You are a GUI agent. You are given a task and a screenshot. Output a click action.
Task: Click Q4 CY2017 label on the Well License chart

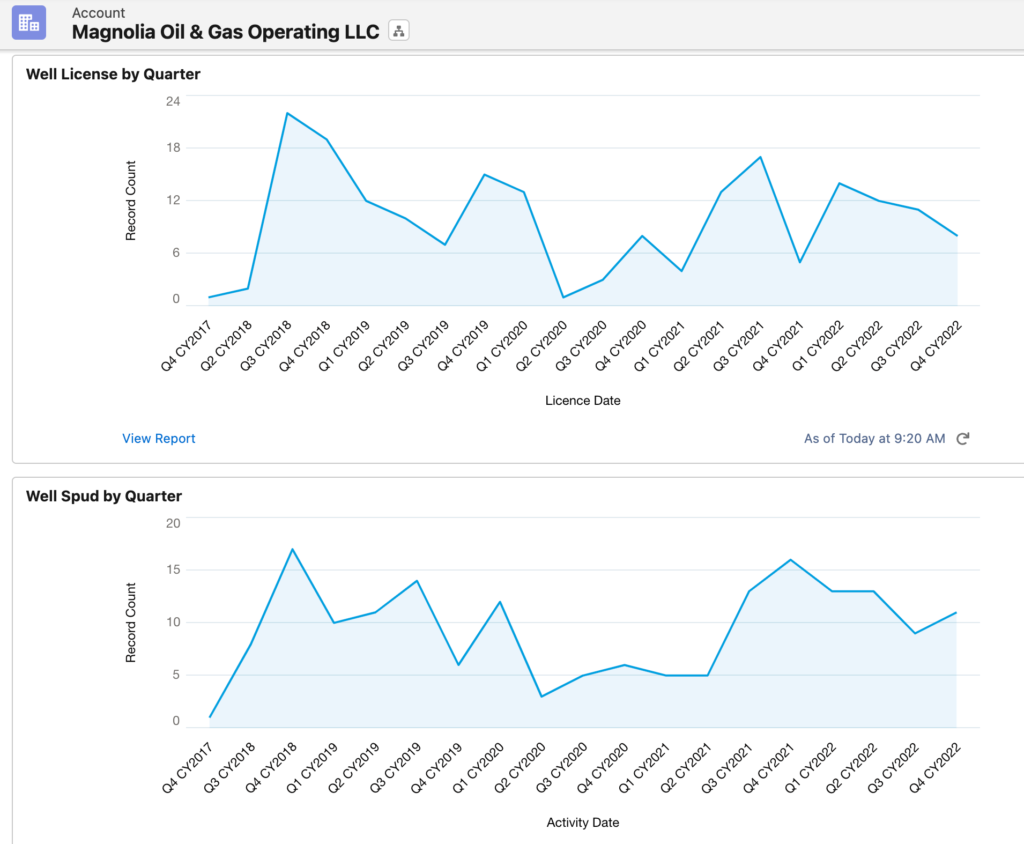coord(186,346)
